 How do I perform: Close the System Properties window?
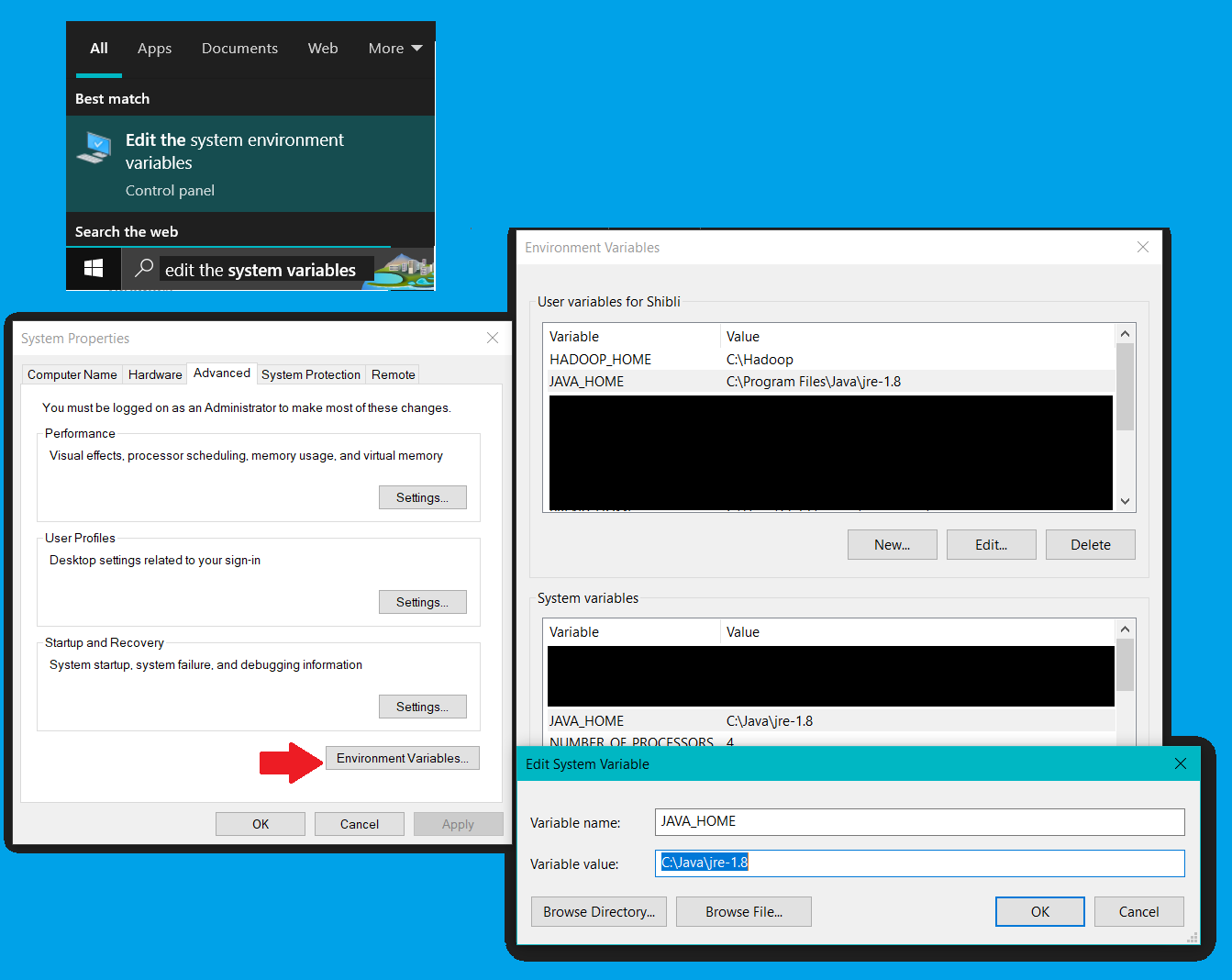(493, 338)
